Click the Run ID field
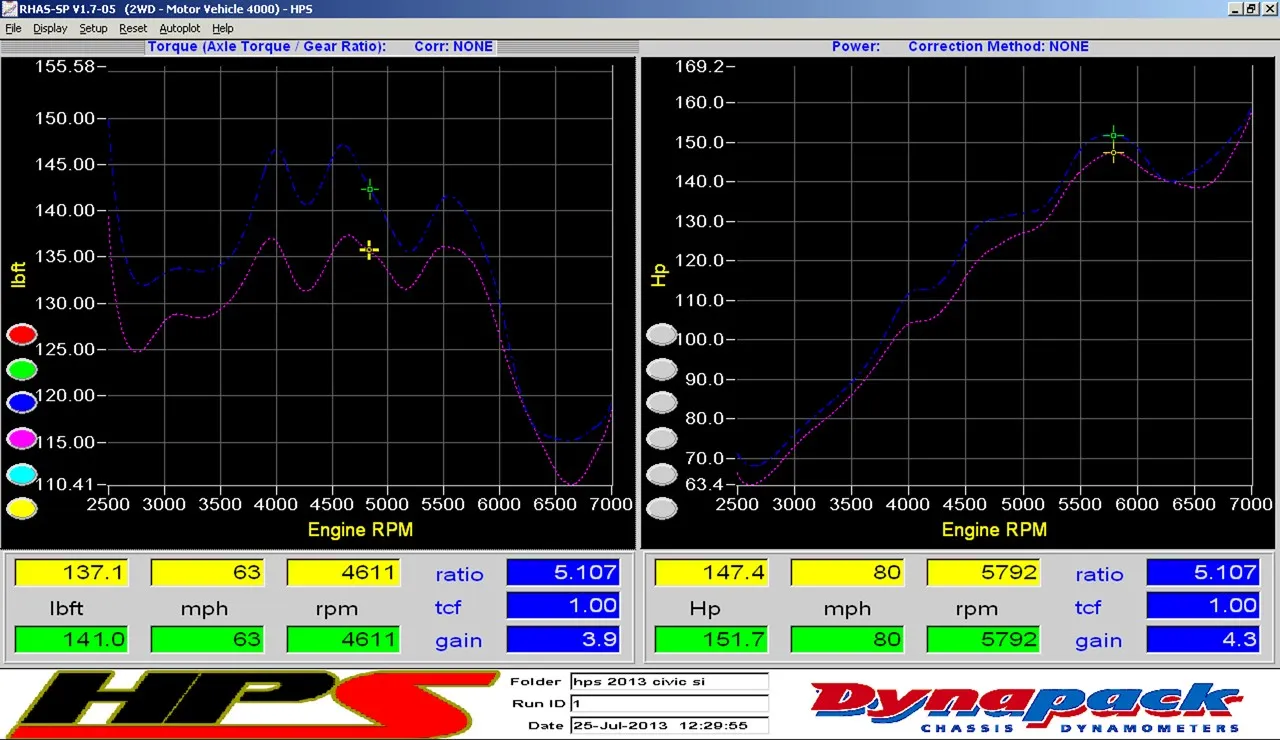 [x=669, y=704]
